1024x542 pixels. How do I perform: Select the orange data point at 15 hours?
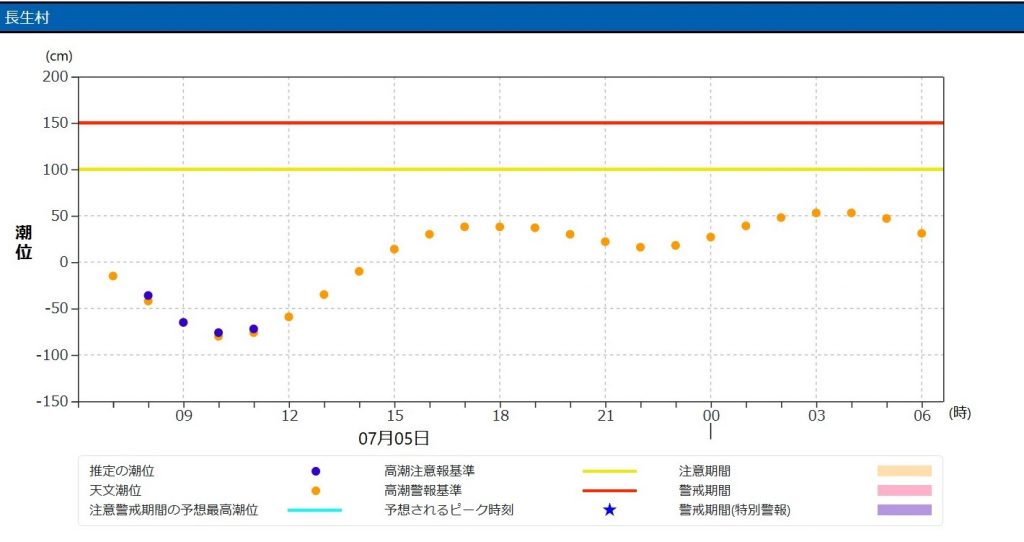(394, 249)
